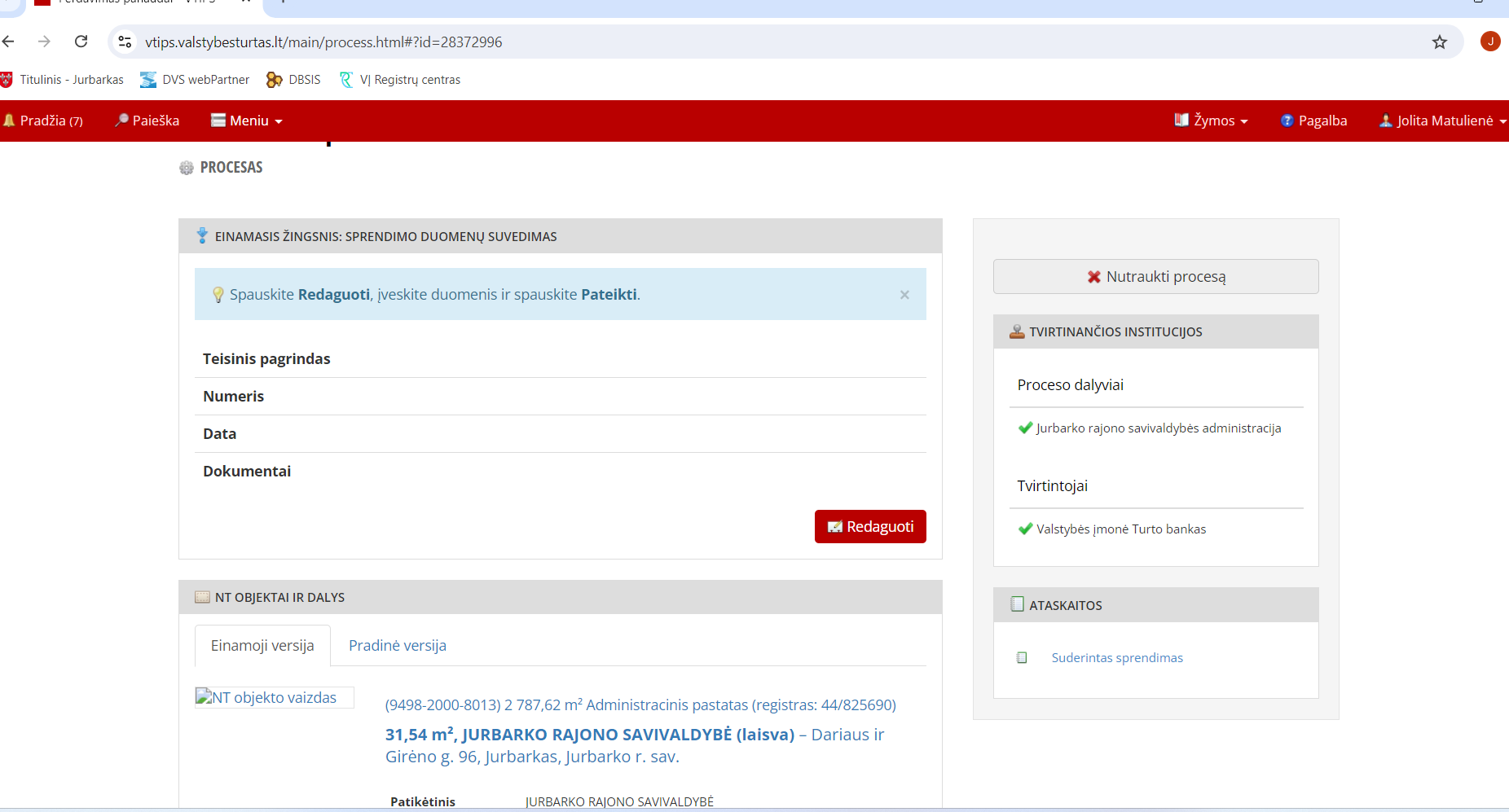This screenshot has height=812, width=1509.
Task: Select the Einamoji versija tab
Action: 262,646
